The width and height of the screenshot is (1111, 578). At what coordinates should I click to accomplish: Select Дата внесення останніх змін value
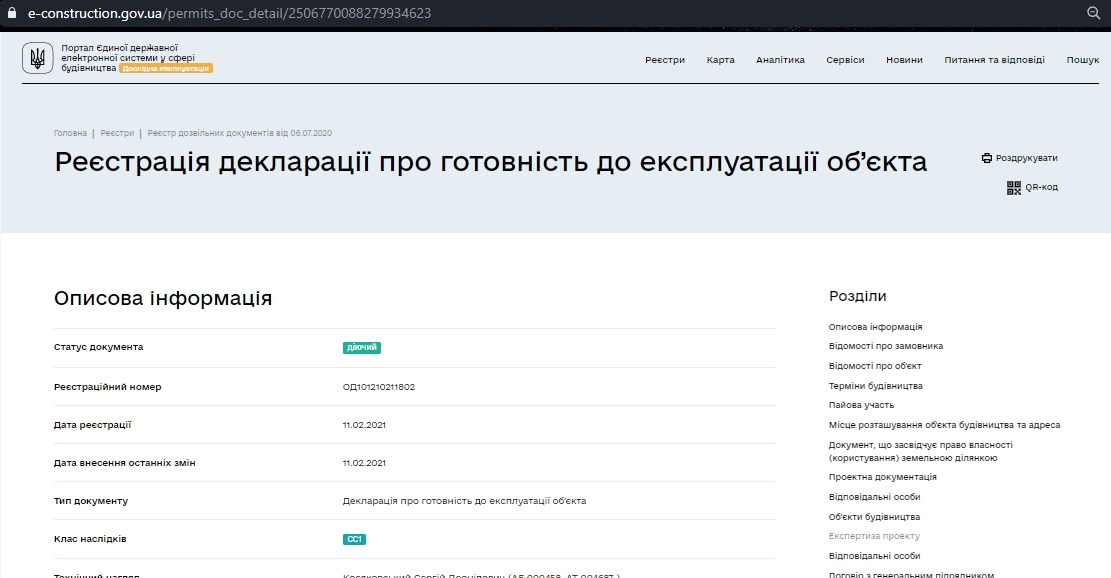tap(364, 463)
